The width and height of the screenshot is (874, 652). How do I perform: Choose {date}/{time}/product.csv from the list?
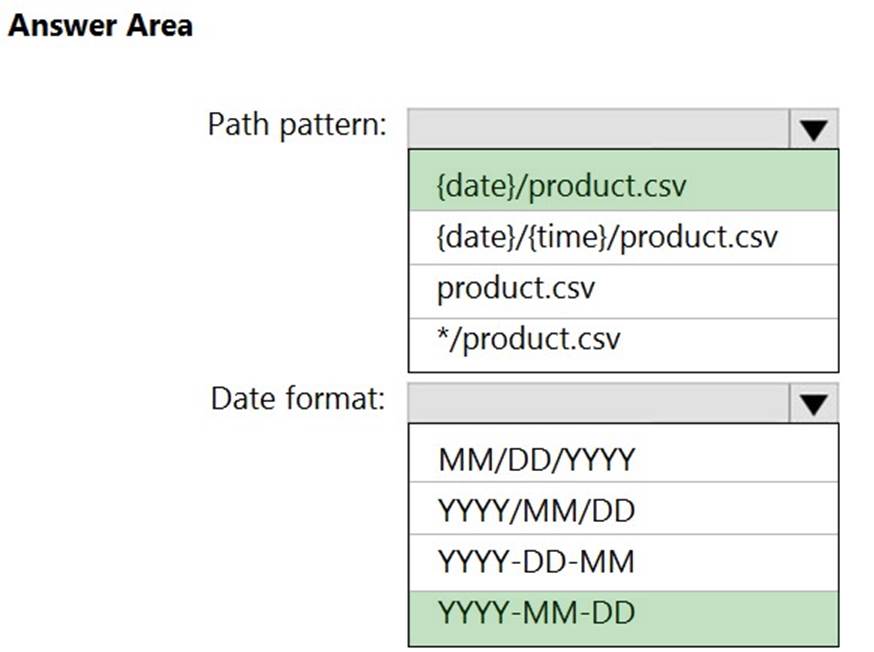pos(606,237)
